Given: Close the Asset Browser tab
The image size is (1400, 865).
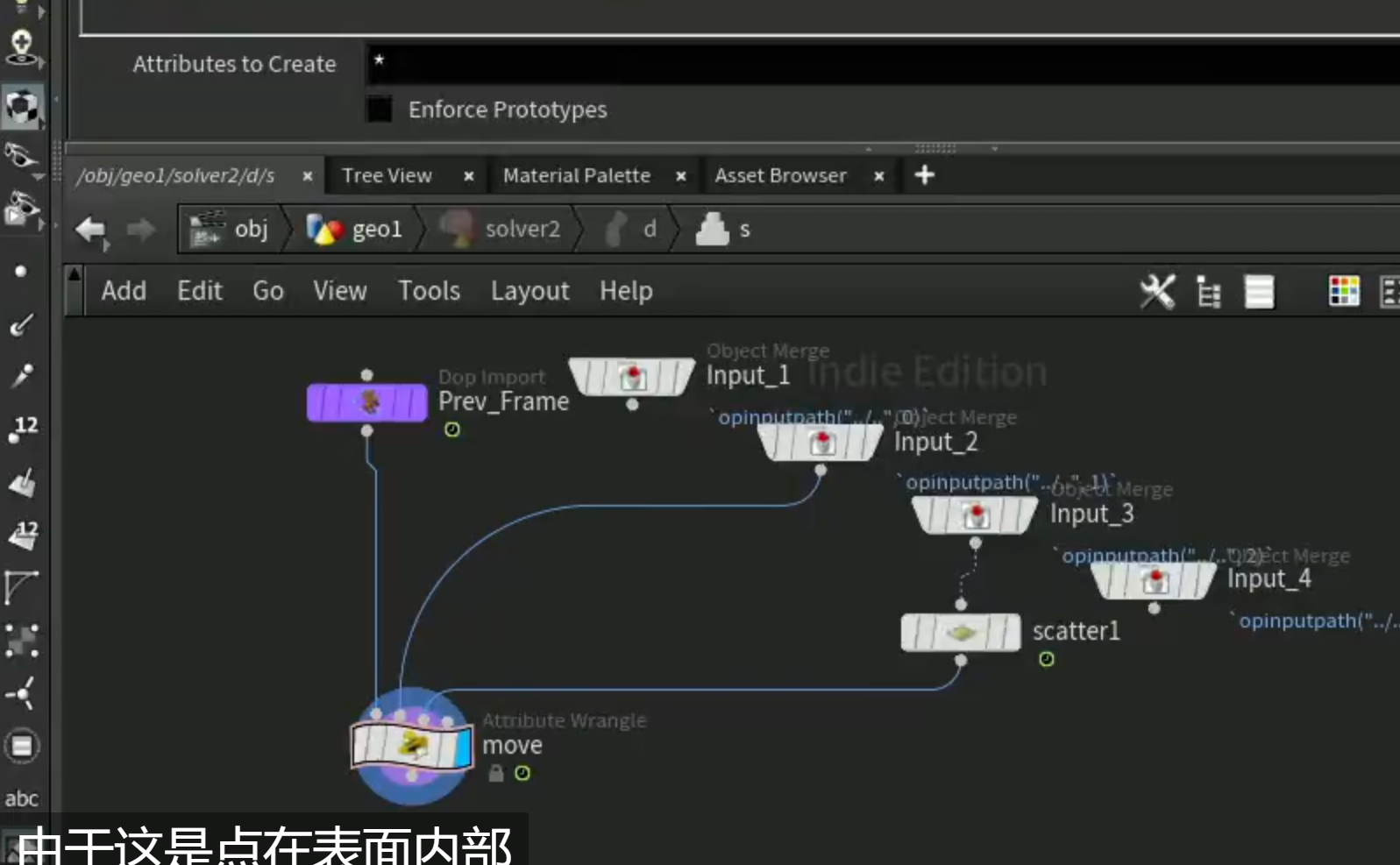Looking at the screenshot, I should point(878,176).
